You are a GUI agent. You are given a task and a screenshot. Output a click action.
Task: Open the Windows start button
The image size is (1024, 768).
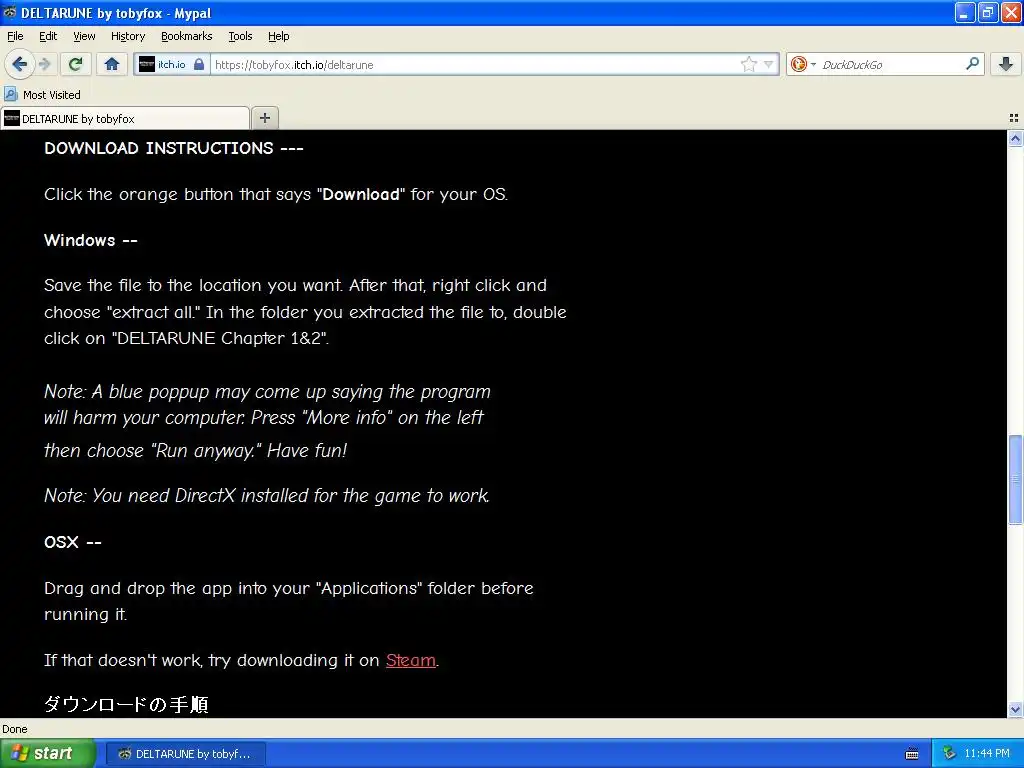48,753
